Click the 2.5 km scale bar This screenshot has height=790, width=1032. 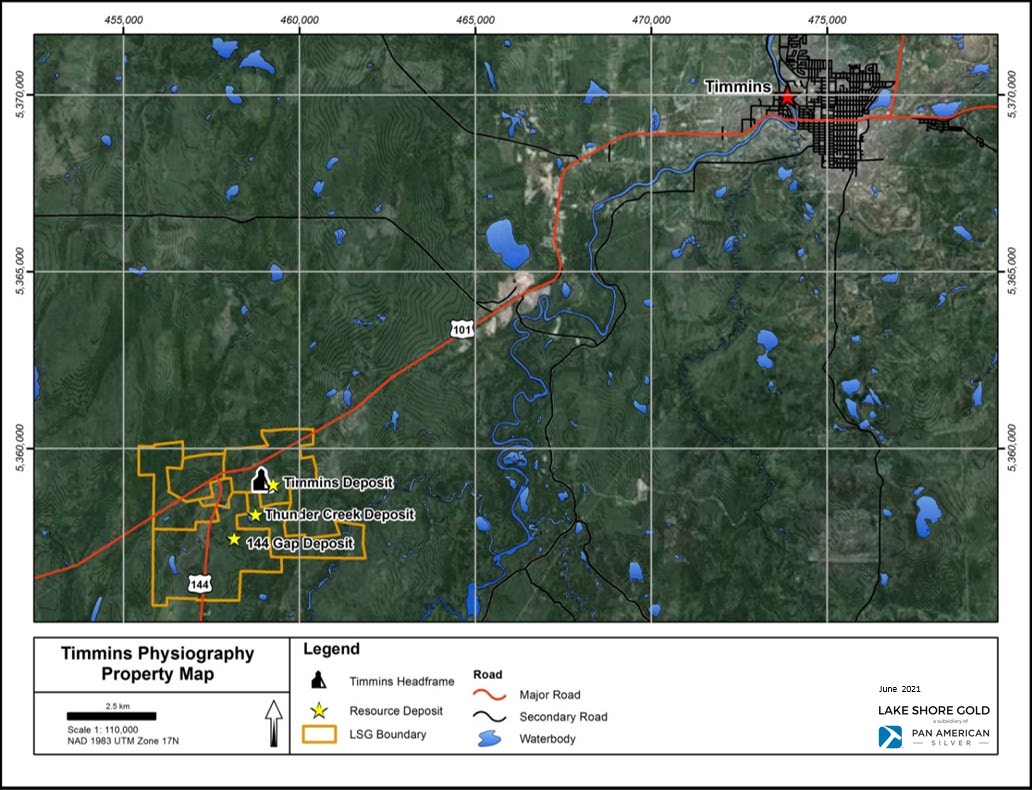coord(111,716)
